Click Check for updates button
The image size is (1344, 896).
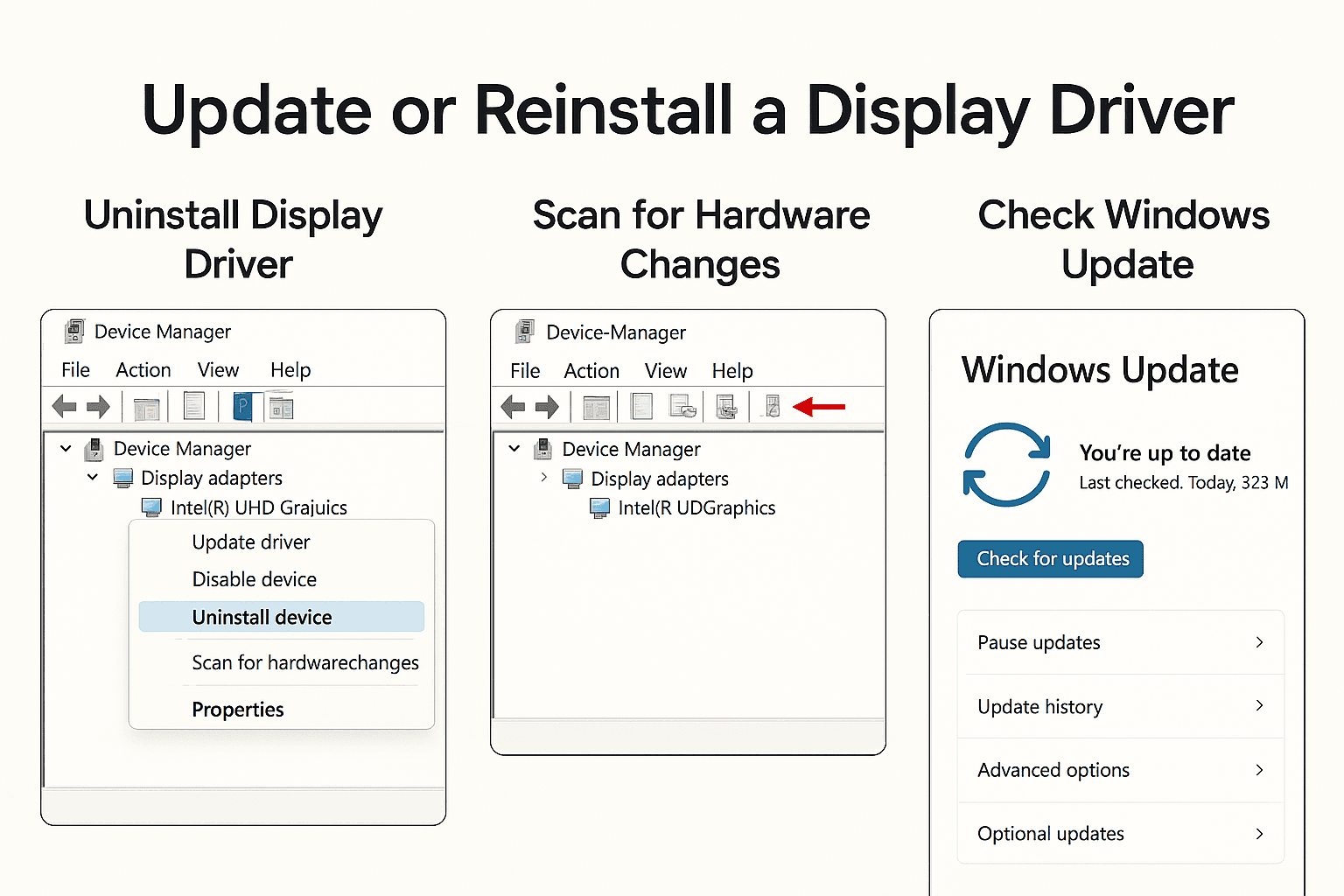click(1051, 559)
